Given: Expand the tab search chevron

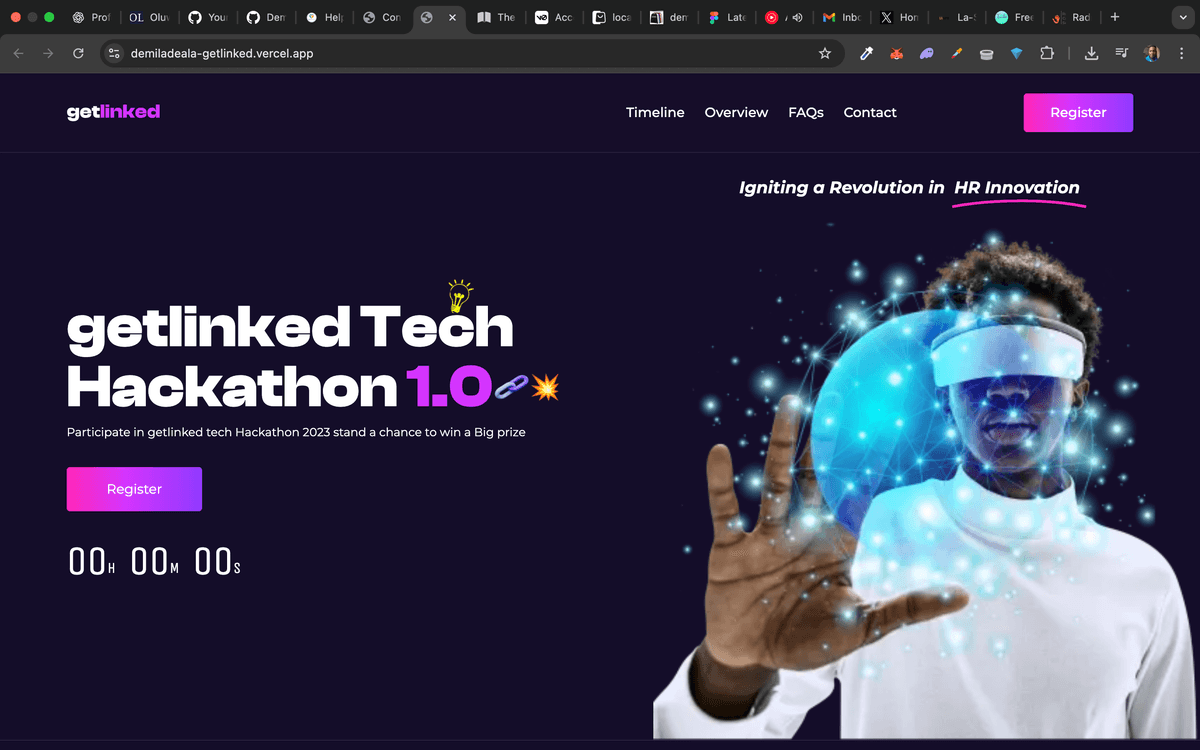Looking at the screenshot, I should (x=1183, y=17).
